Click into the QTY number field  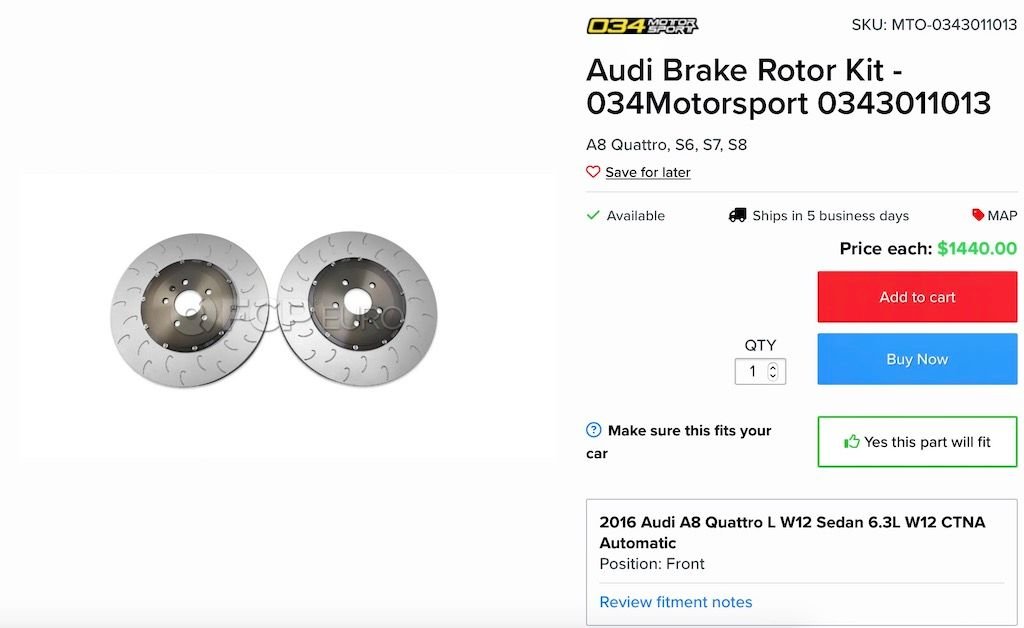click(x=752, y=372)
